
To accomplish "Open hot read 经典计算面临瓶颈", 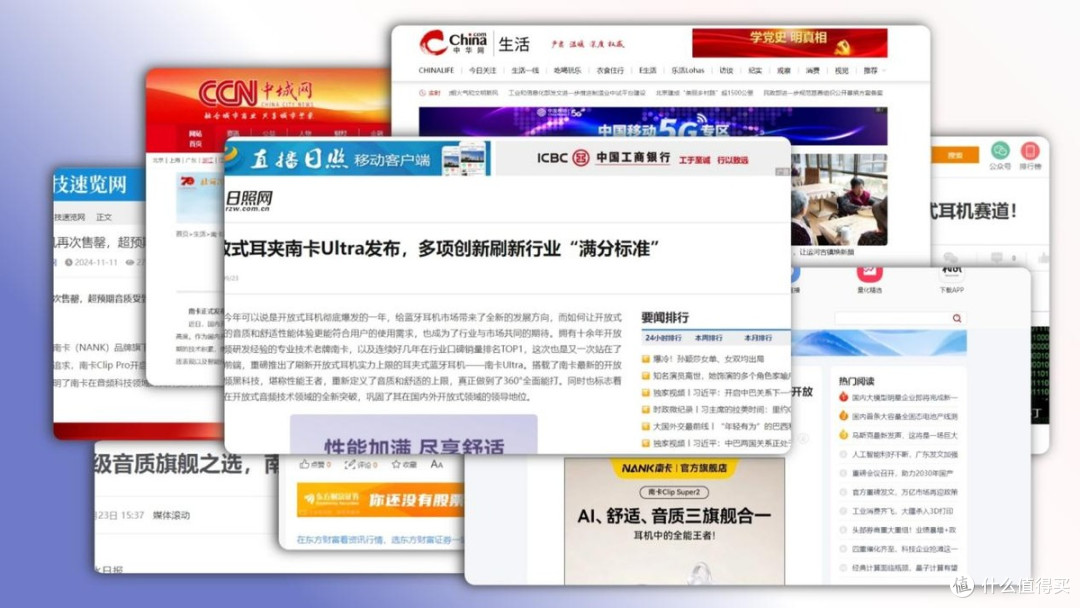I will point(904,568).
